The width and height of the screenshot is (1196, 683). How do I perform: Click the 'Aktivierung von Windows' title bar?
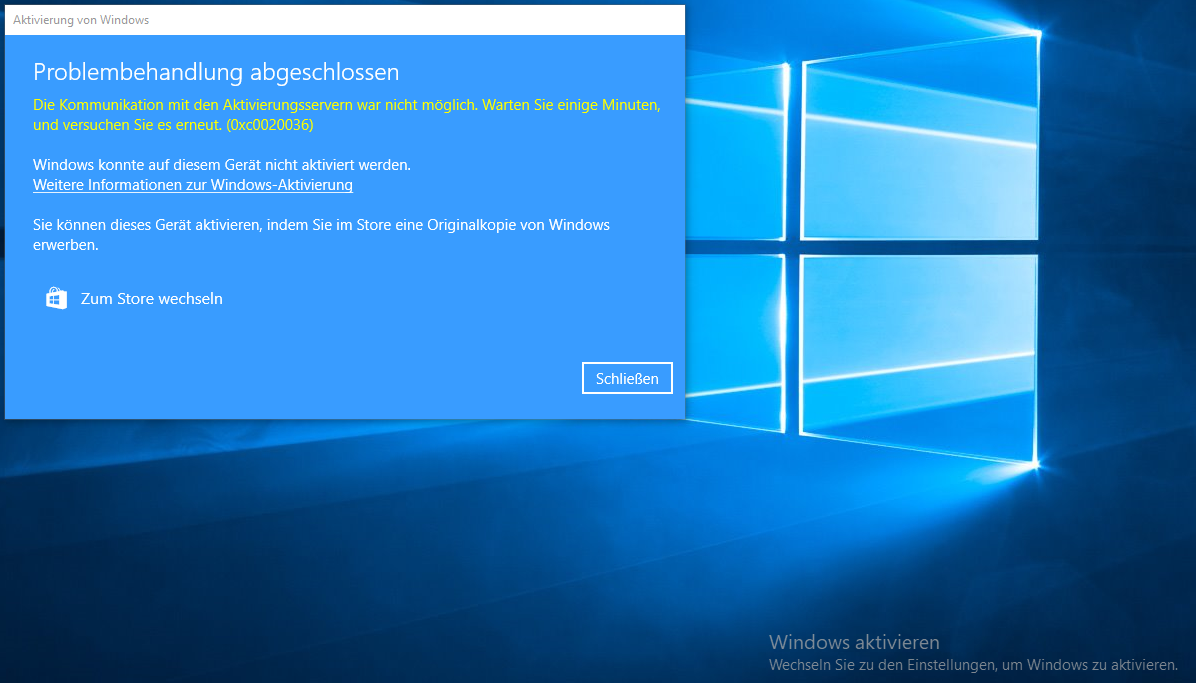(x=345, y=20)
